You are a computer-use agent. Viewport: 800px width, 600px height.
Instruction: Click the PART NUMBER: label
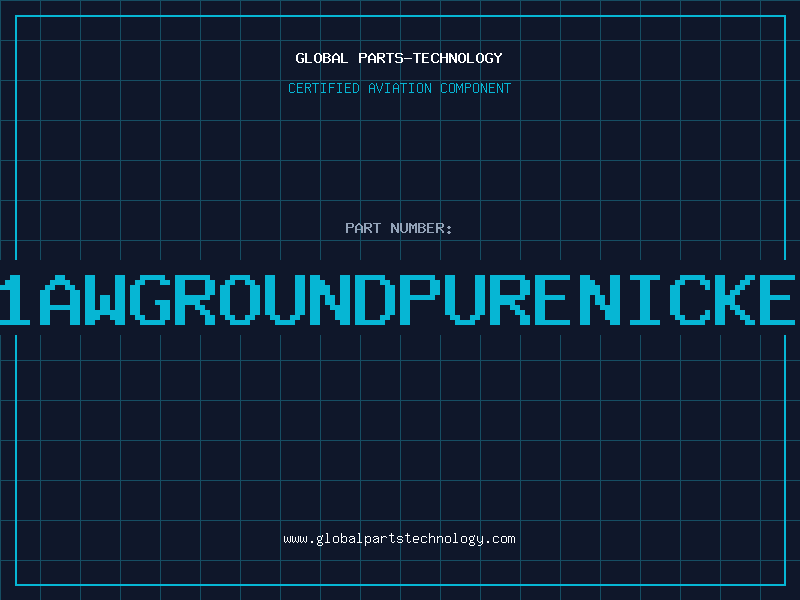point(399,228)
